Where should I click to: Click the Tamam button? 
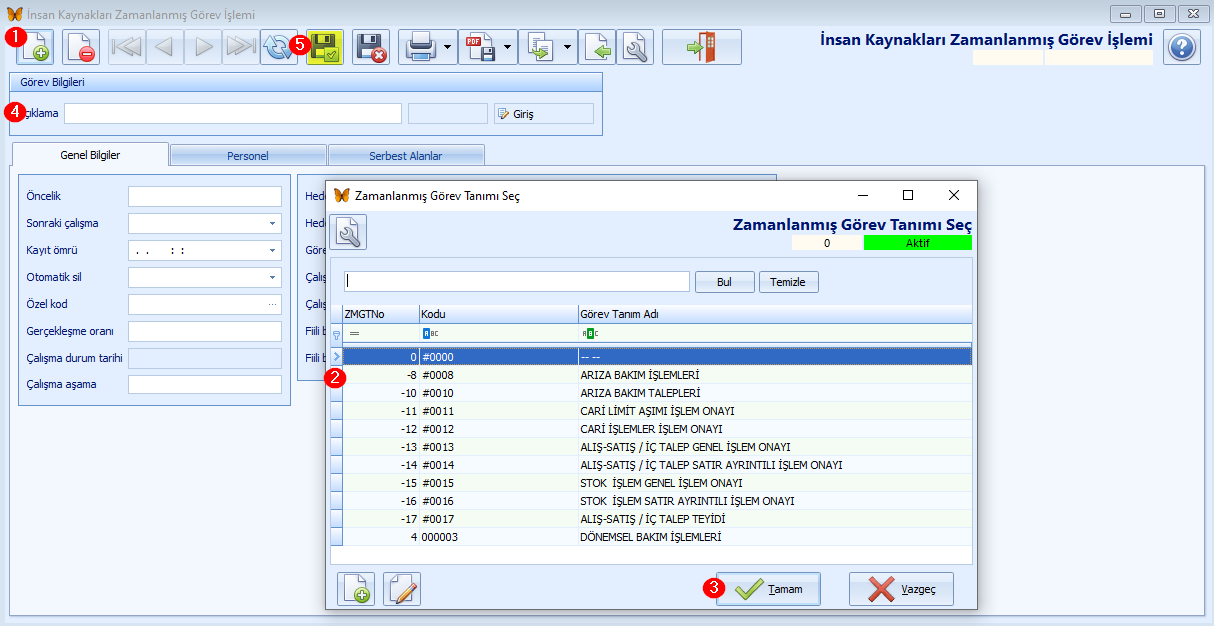768,589
